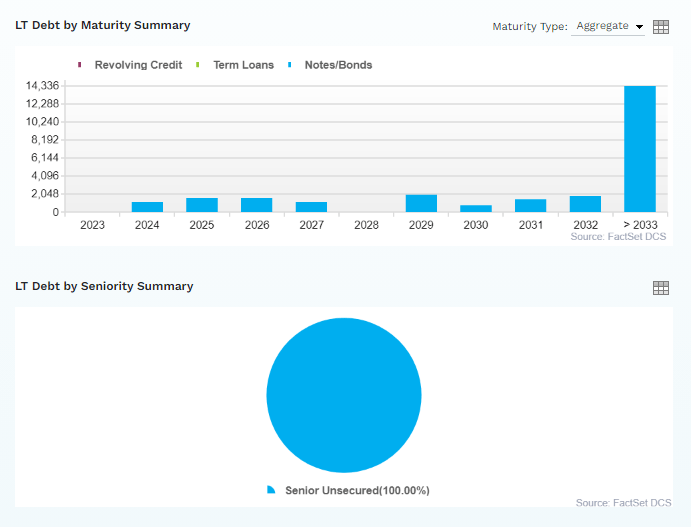Screen dimensions: 691x527
Task: Click the Senior Unsecured pie chart
Action: [x=344, y=395]
